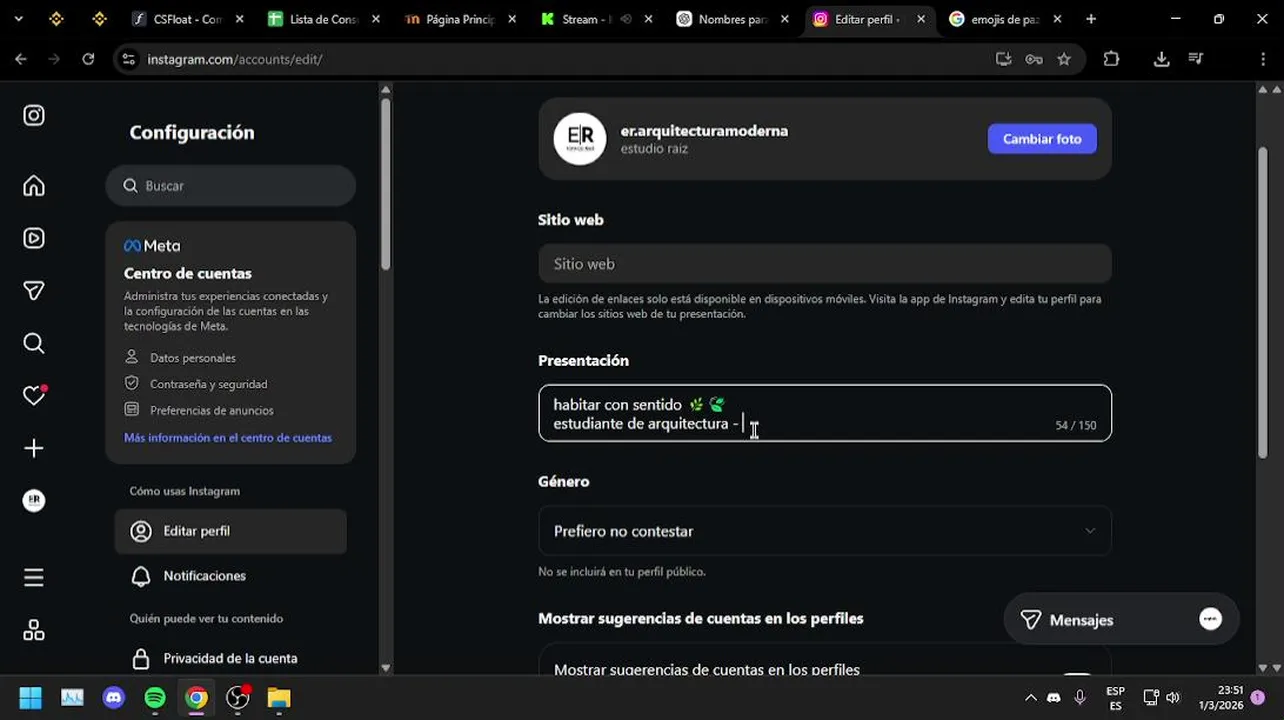Click the er.arquitecturamoderna profile picture
The height and width of the screenshot is (720, 1284).
pyautogui.click(x=580, y=139)
